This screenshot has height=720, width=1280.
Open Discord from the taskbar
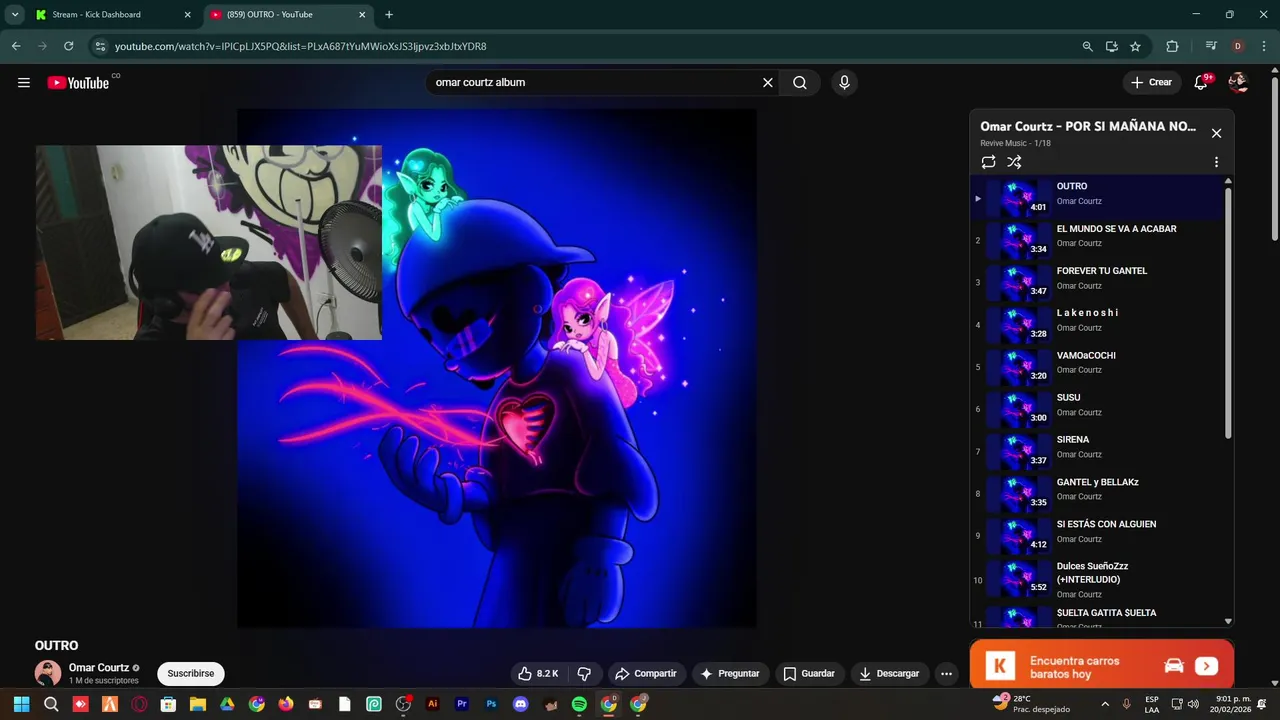[520, 704]
